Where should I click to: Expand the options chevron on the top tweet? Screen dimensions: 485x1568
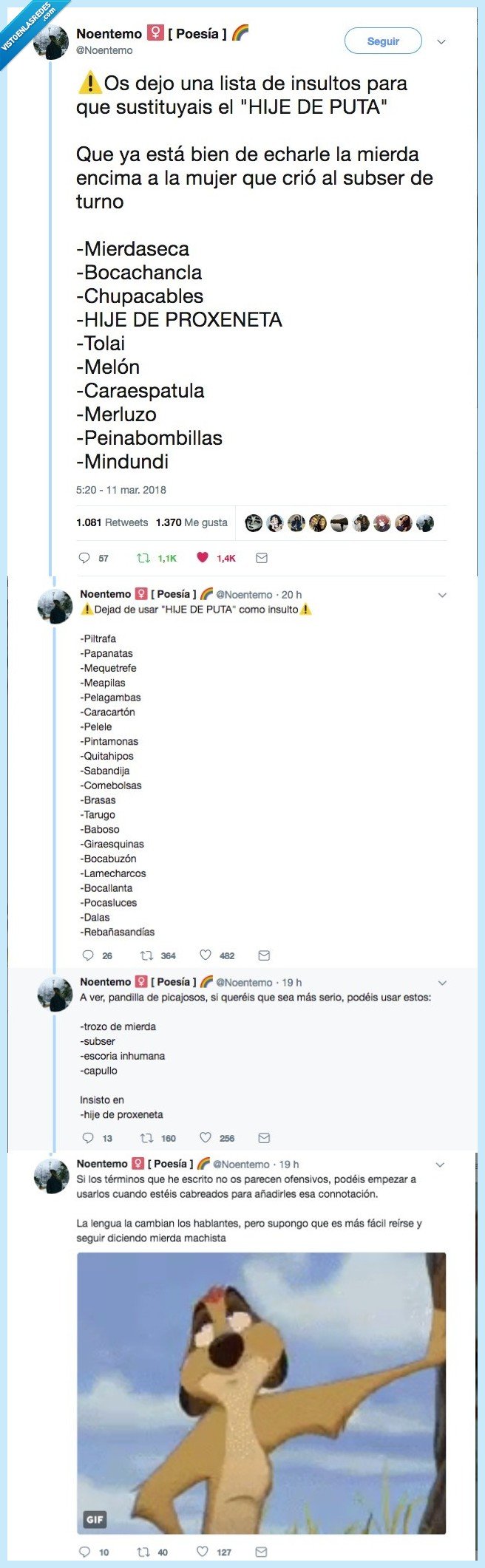(441, 42)
